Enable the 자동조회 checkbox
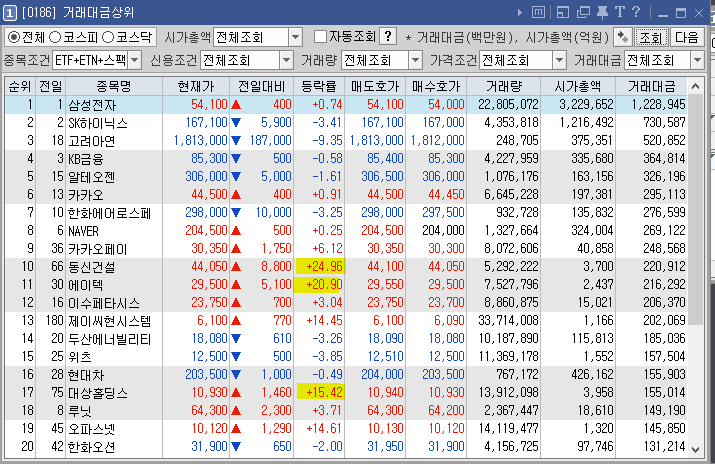This screenshot has width=715, height=464. coord(321,36)
